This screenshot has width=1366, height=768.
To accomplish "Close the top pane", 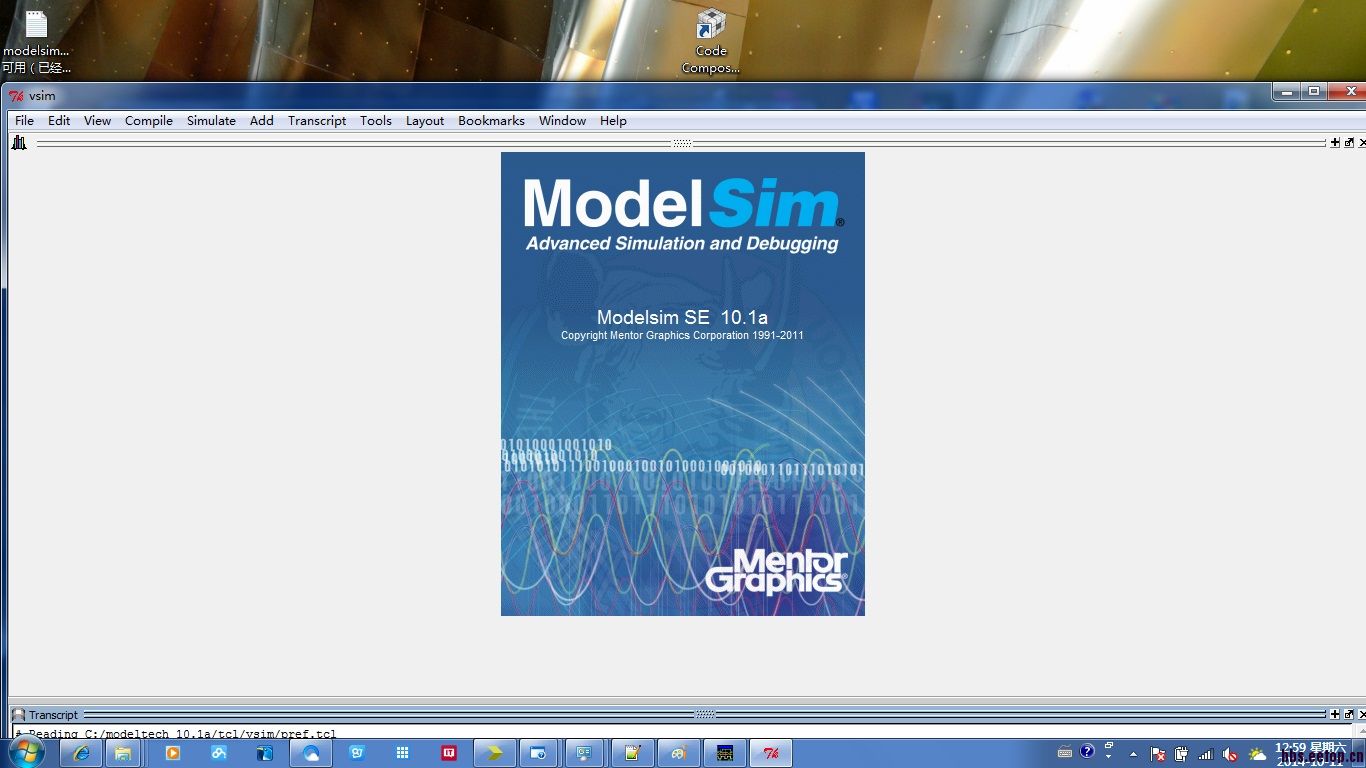I will pyautogui.click(x=1362, y=143).
